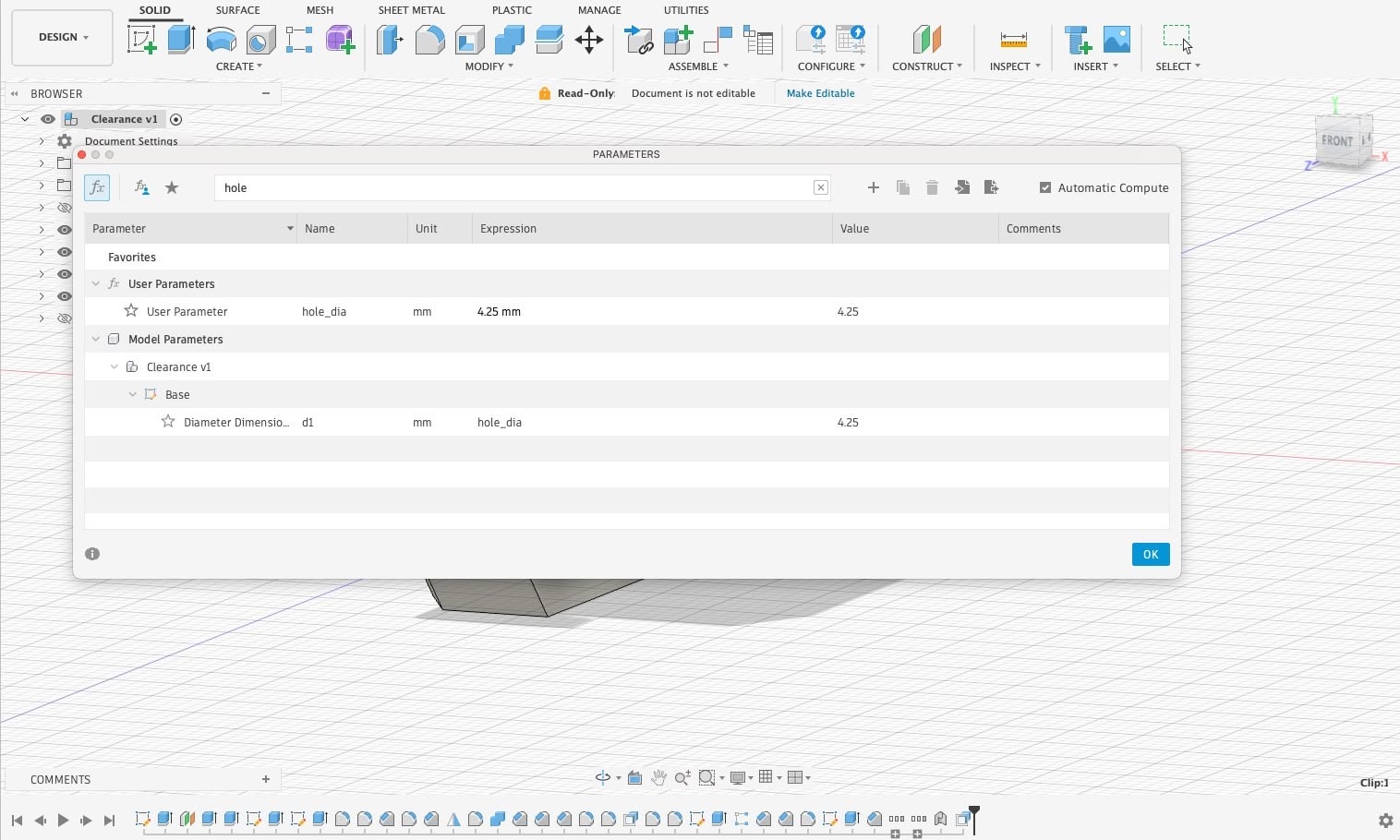This screenshot has width=1400, height=840.
Task: Hide Clearance v1 using its eye icon
Action: pyautogui.click(x=48, y=119)
